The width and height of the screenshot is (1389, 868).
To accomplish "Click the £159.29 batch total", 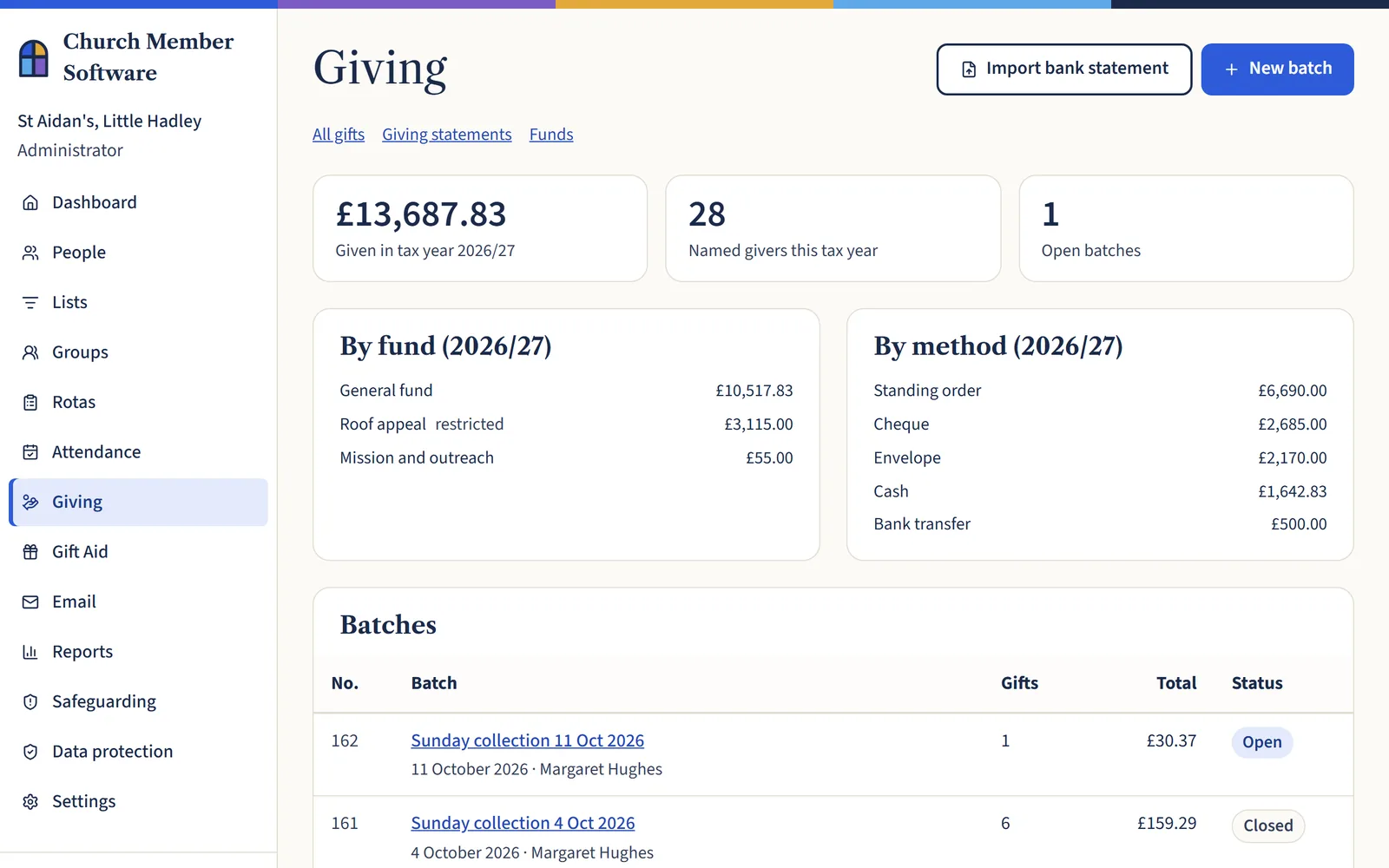I will pos(1167,823).
